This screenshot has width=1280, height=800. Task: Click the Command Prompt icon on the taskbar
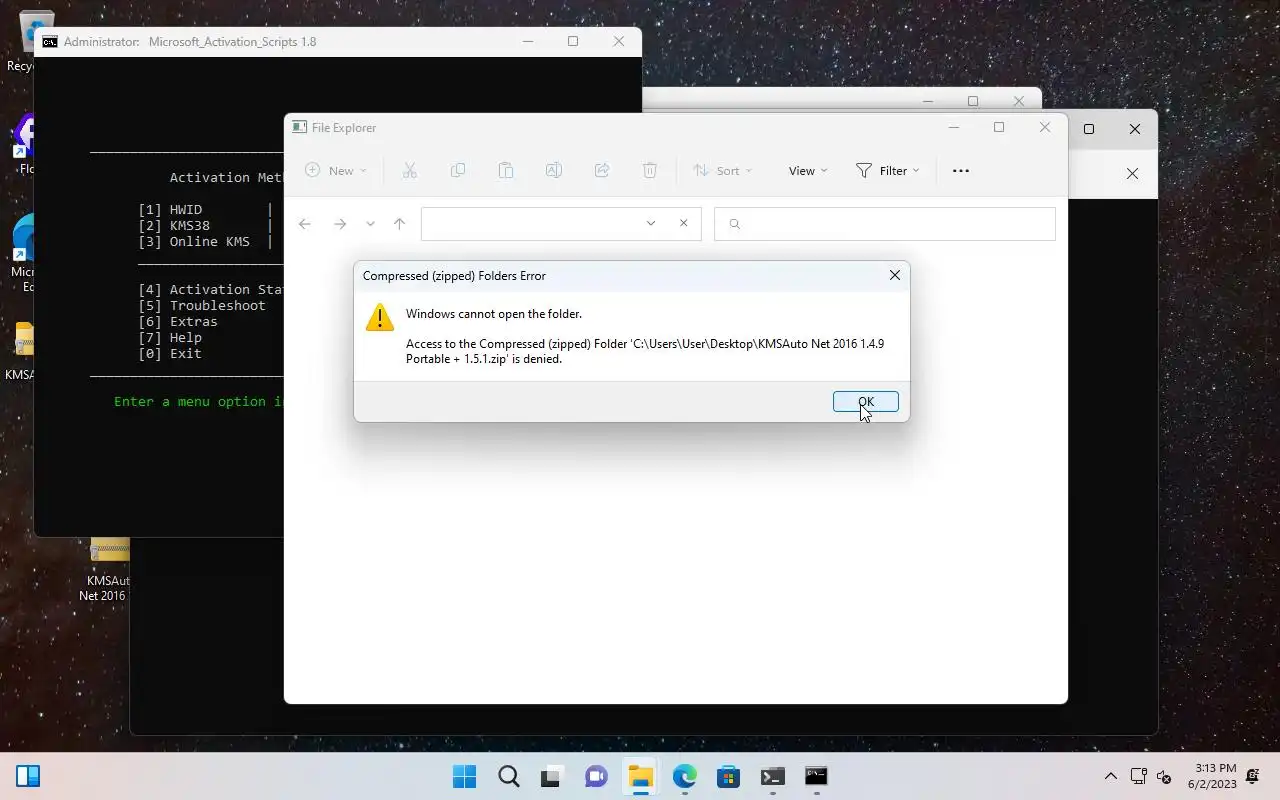816,776
